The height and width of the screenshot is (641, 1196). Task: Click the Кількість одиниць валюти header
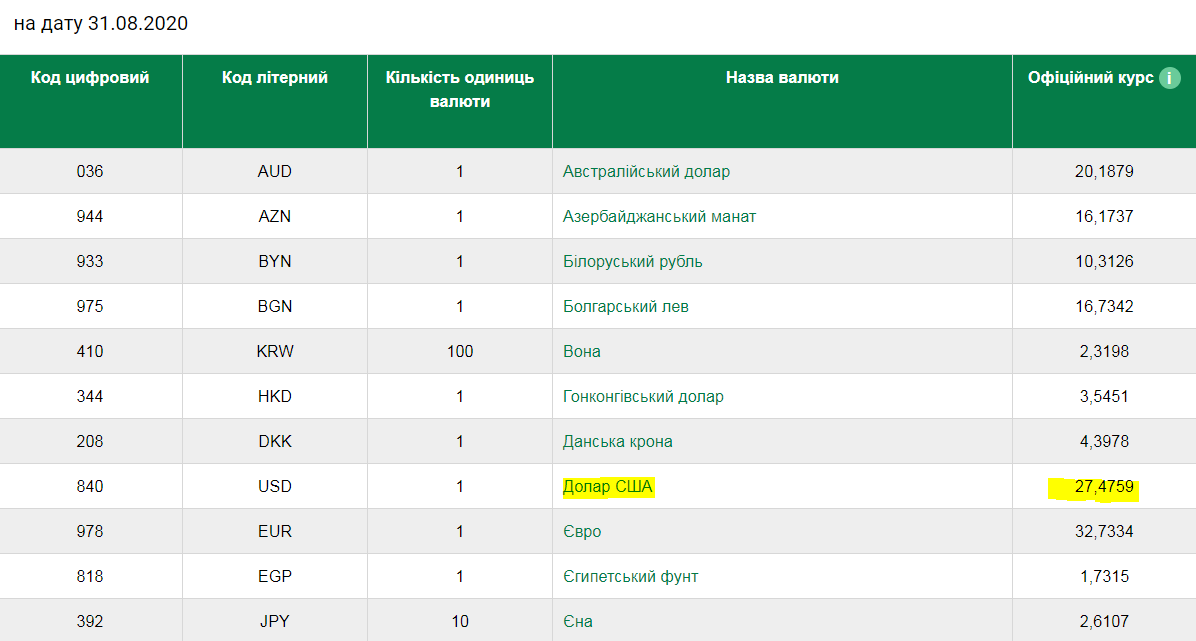pos(459,89)
